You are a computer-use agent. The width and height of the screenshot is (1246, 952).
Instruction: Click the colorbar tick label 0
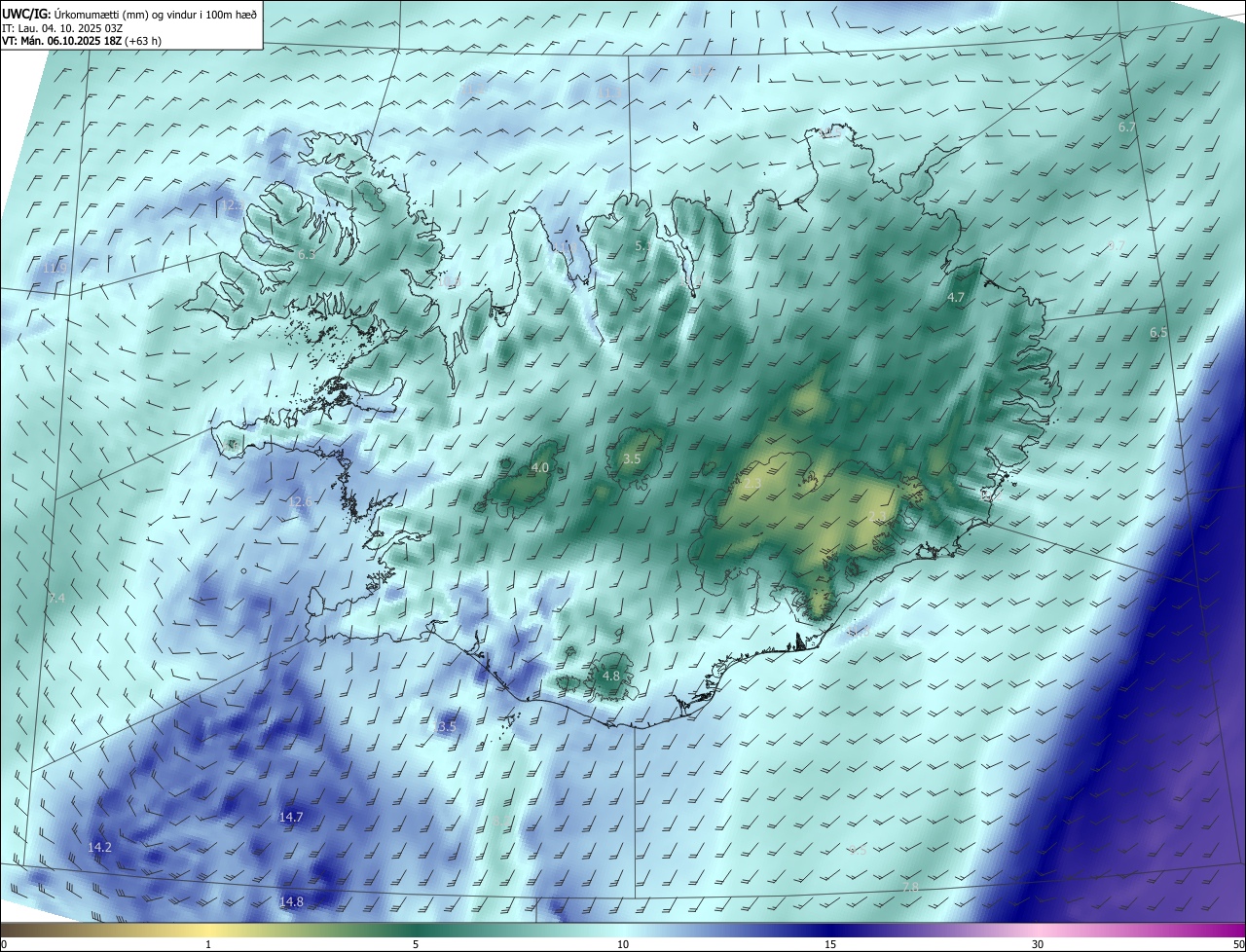[x=4, y=944]
